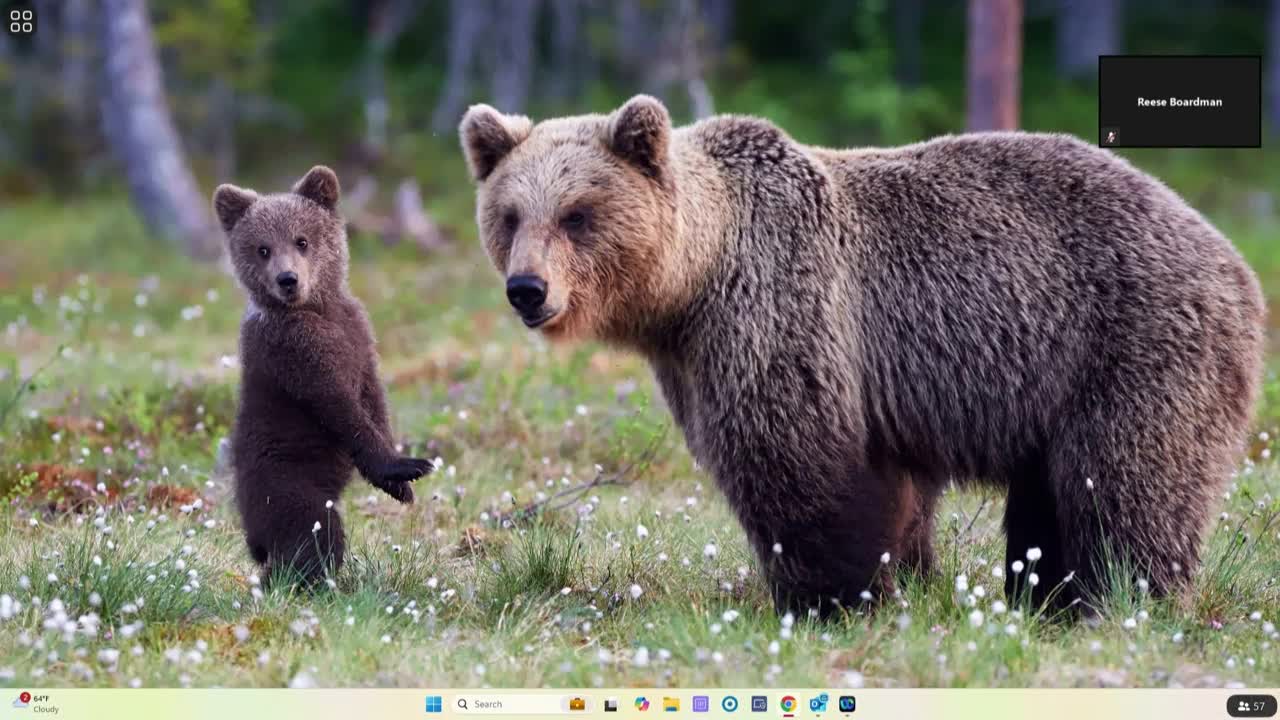Click the red notification badge on weather

(x=25, y=697)
